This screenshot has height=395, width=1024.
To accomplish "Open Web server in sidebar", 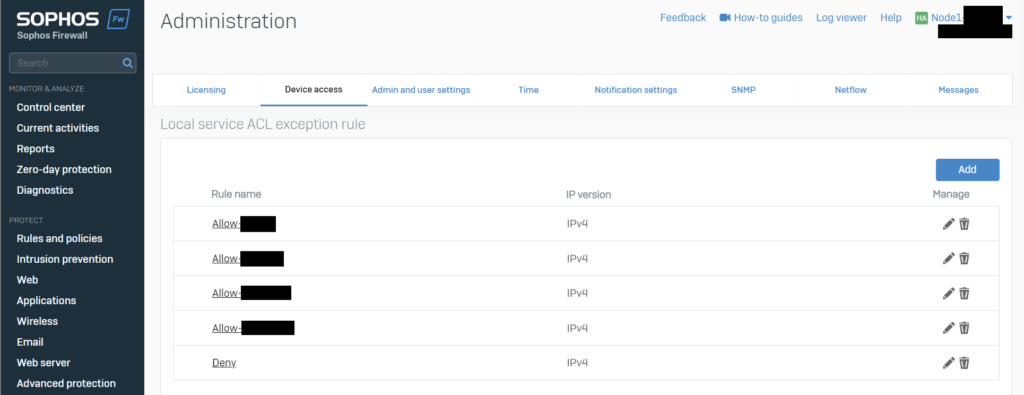I will (44, 362).
